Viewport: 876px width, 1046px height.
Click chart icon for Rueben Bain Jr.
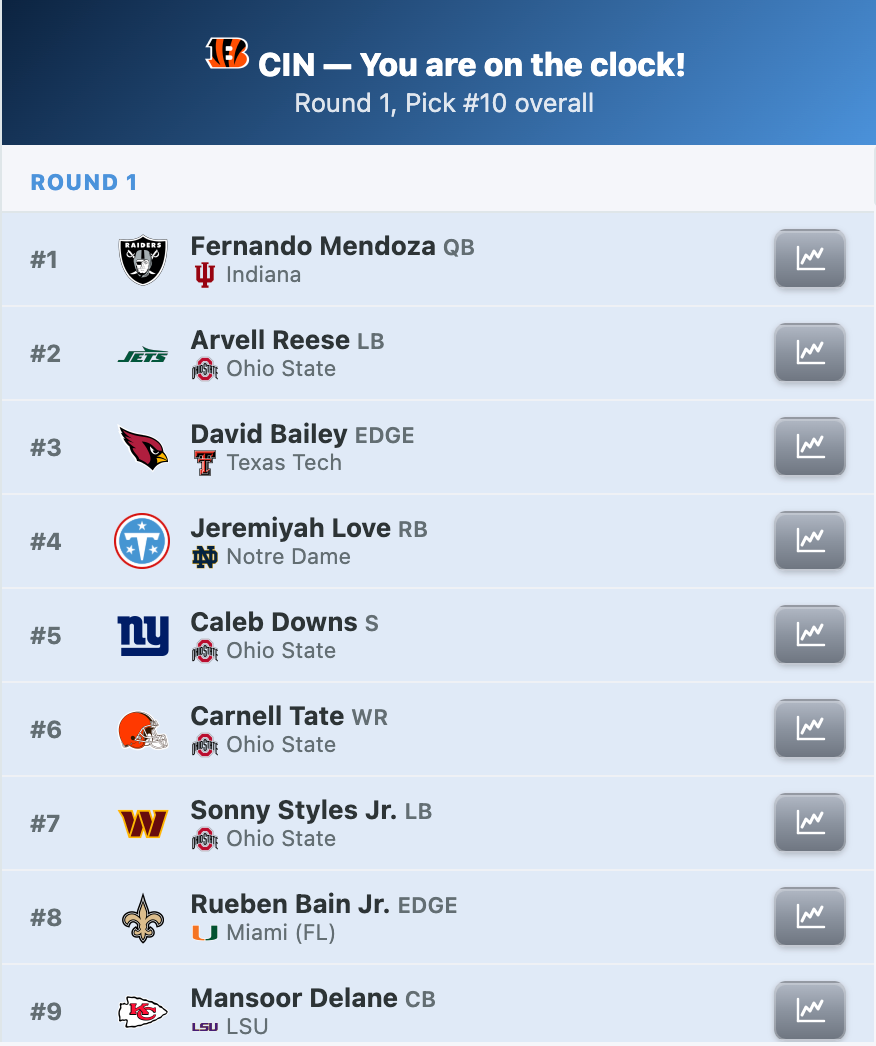point(810,916)
